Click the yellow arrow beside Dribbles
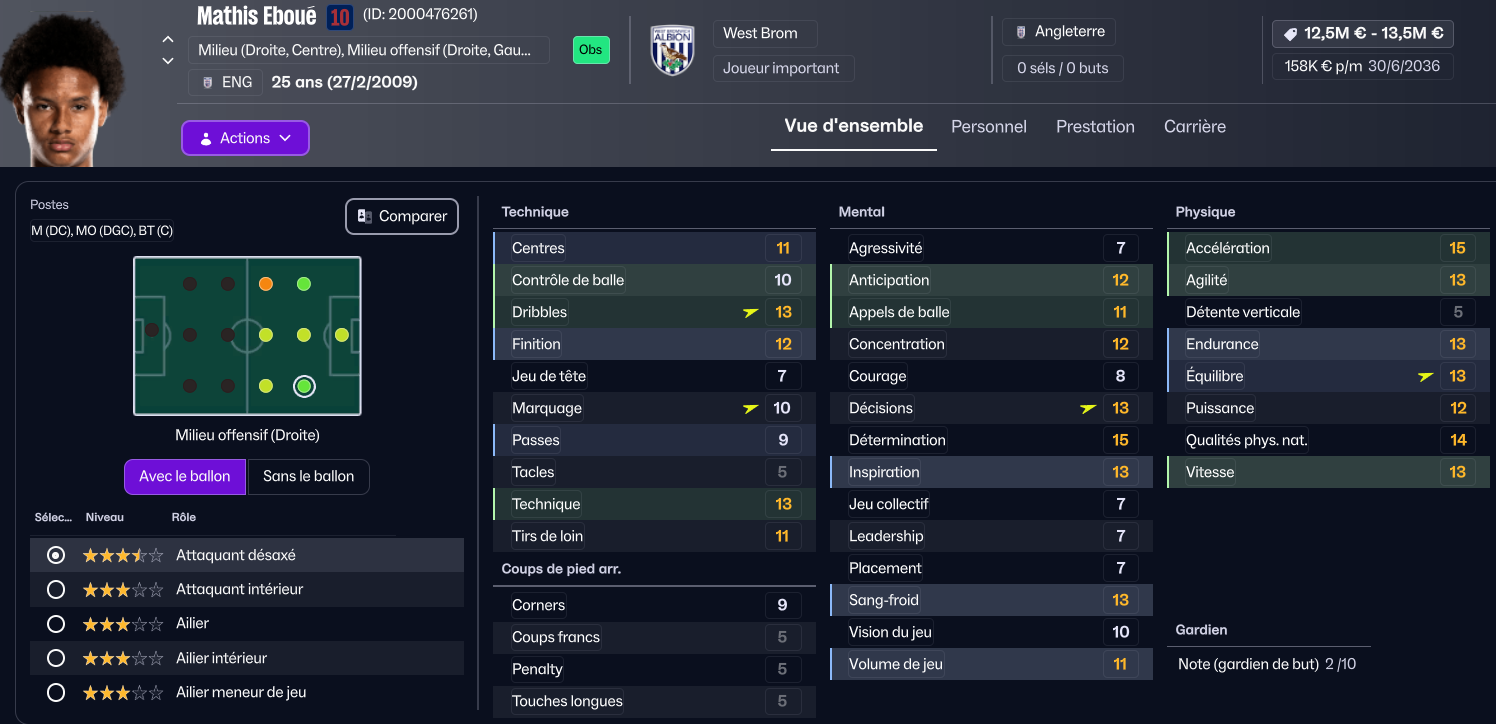1496x724 pixels. (751, 312)
